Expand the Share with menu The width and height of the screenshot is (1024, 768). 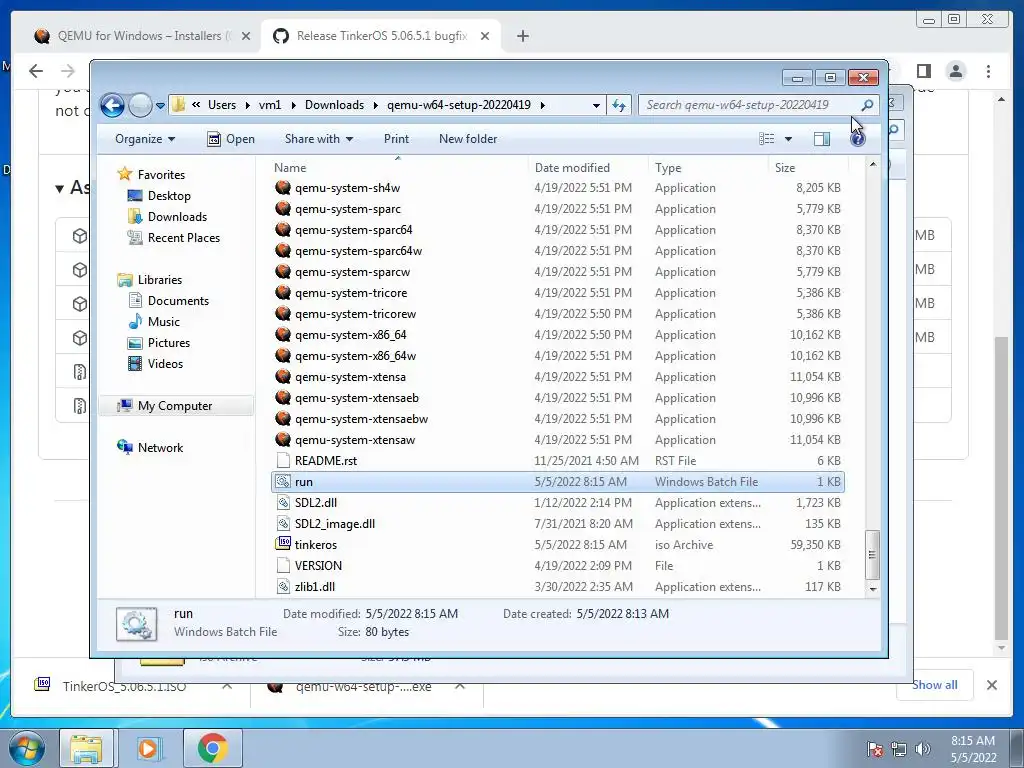[x=319, y=138]
